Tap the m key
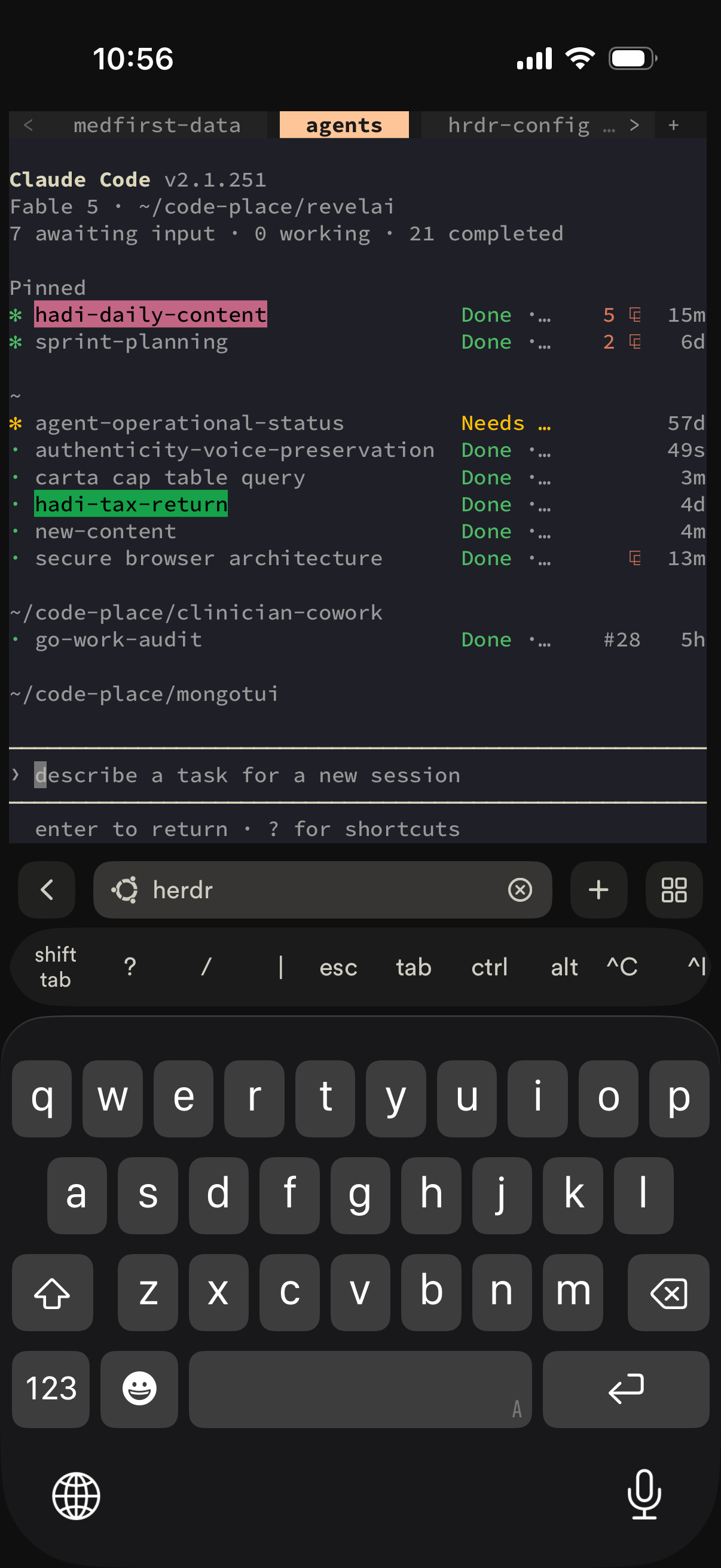 pyautogui.click(x=573, y=1292)
